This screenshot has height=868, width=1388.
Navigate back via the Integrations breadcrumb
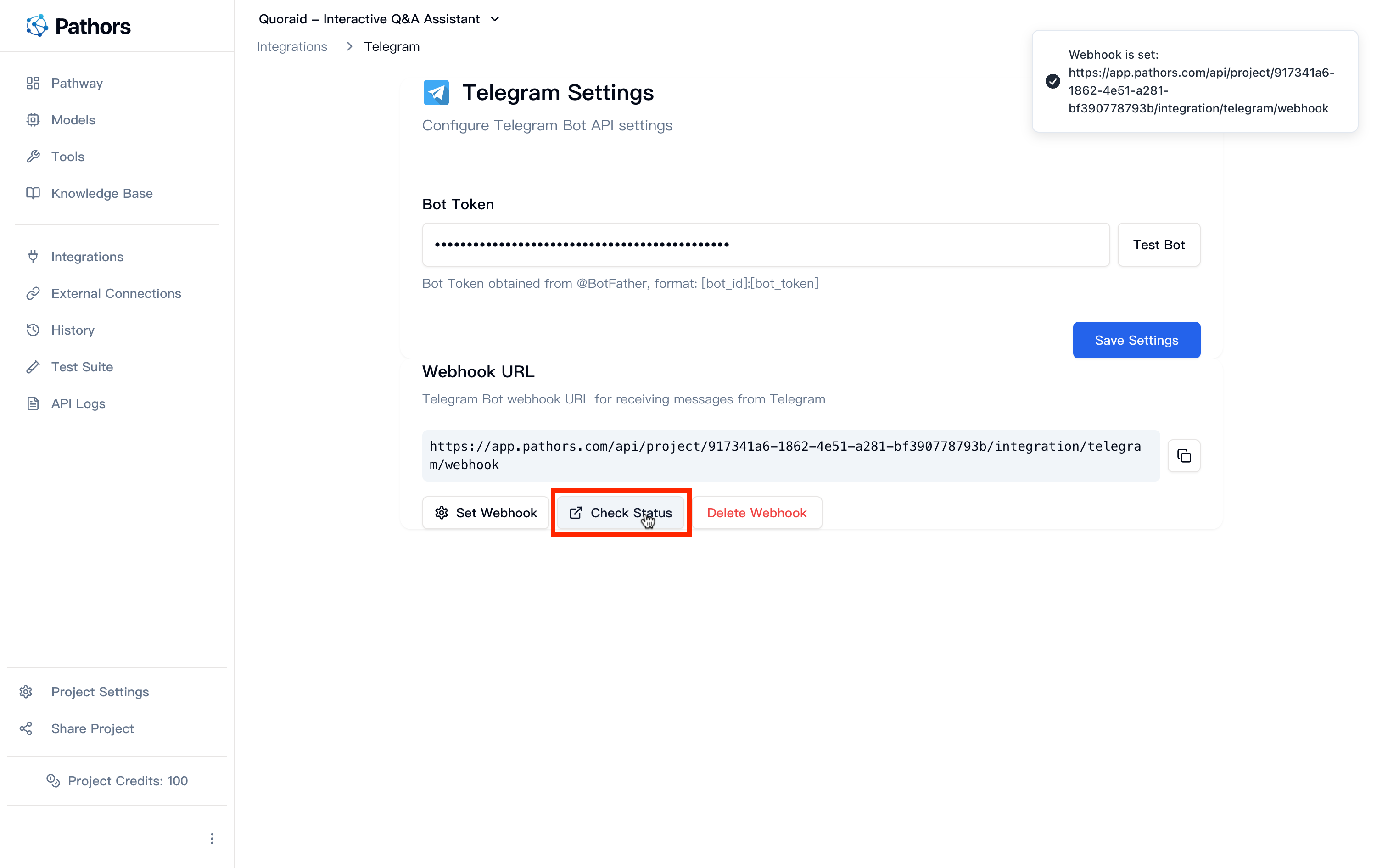pos(291,46)
